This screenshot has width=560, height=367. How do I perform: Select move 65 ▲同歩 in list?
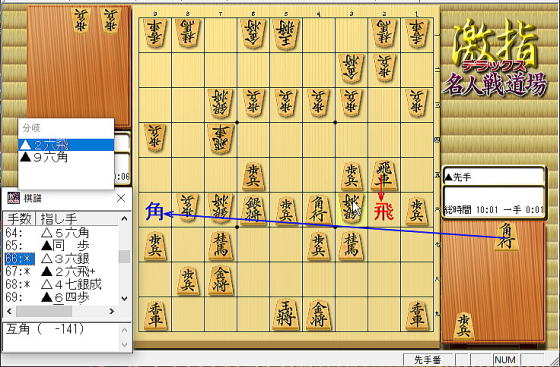coord(61,246)
